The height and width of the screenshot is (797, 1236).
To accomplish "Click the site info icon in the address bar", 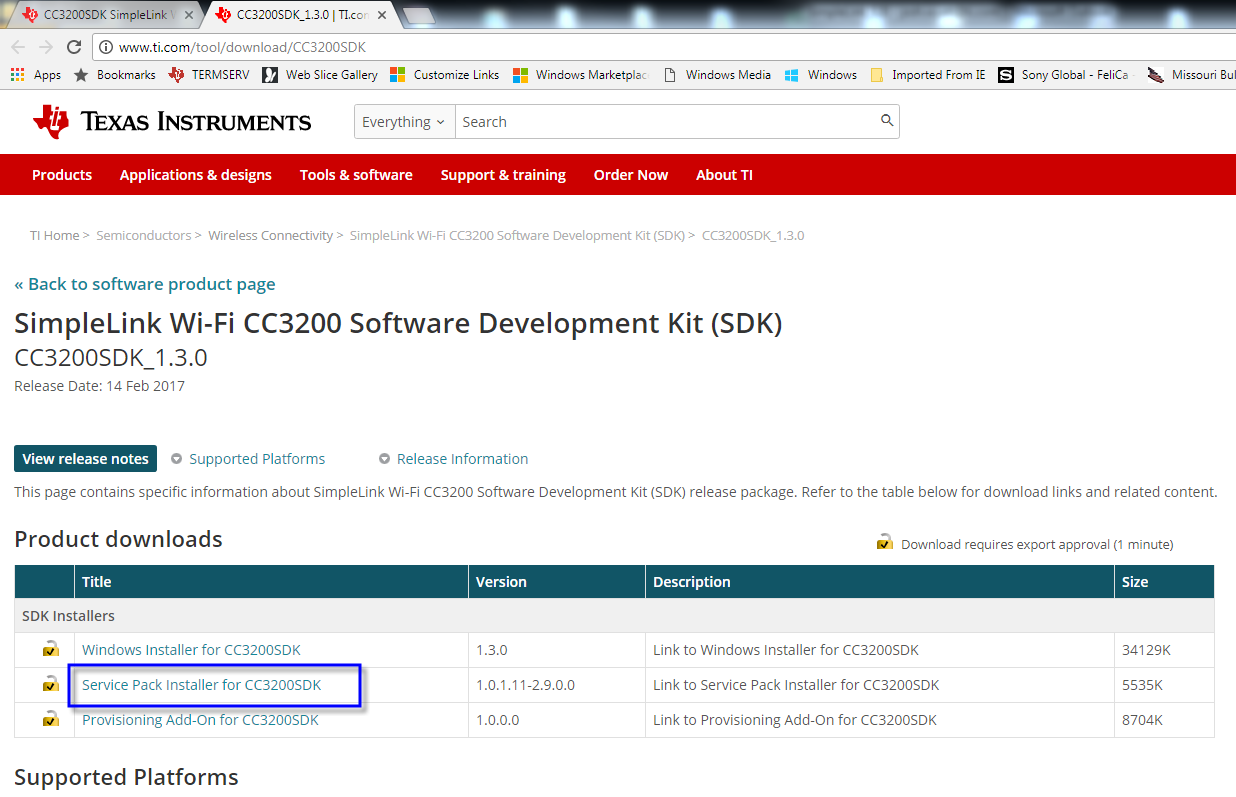I will (105, 47).
